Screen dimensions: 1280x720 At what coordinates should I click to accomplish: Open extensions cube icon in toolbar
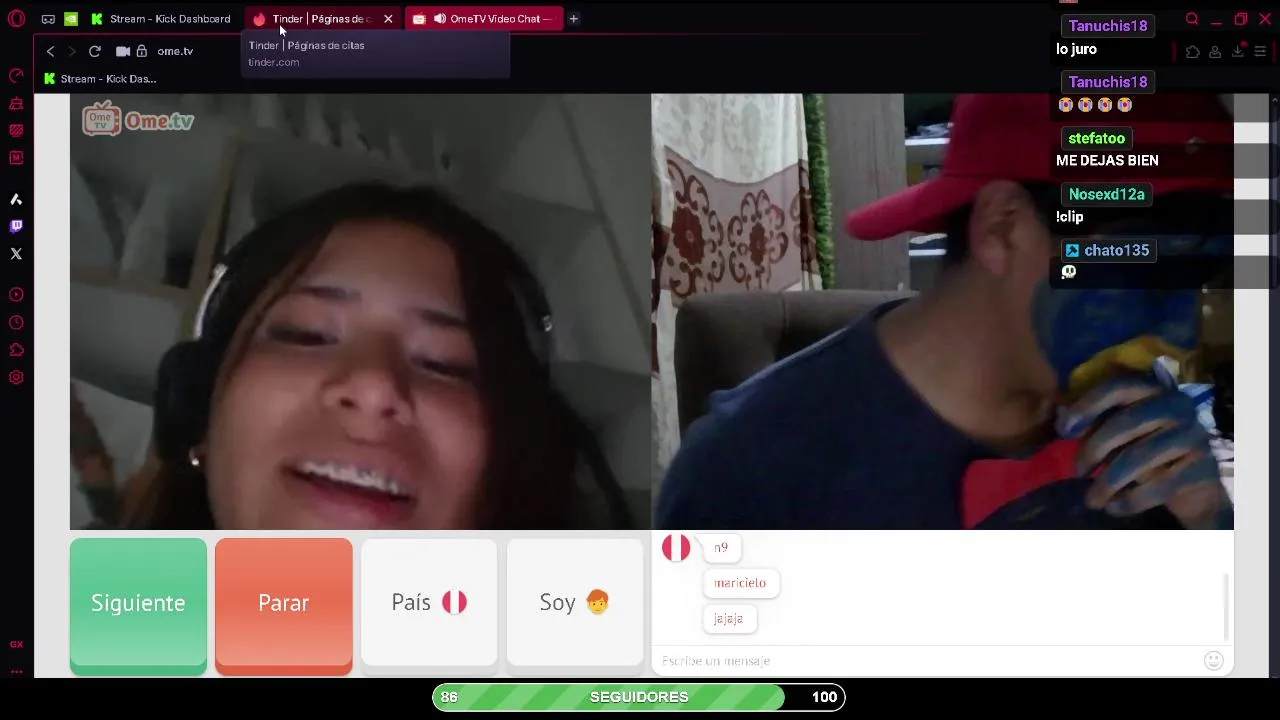tap(1193, 52)
